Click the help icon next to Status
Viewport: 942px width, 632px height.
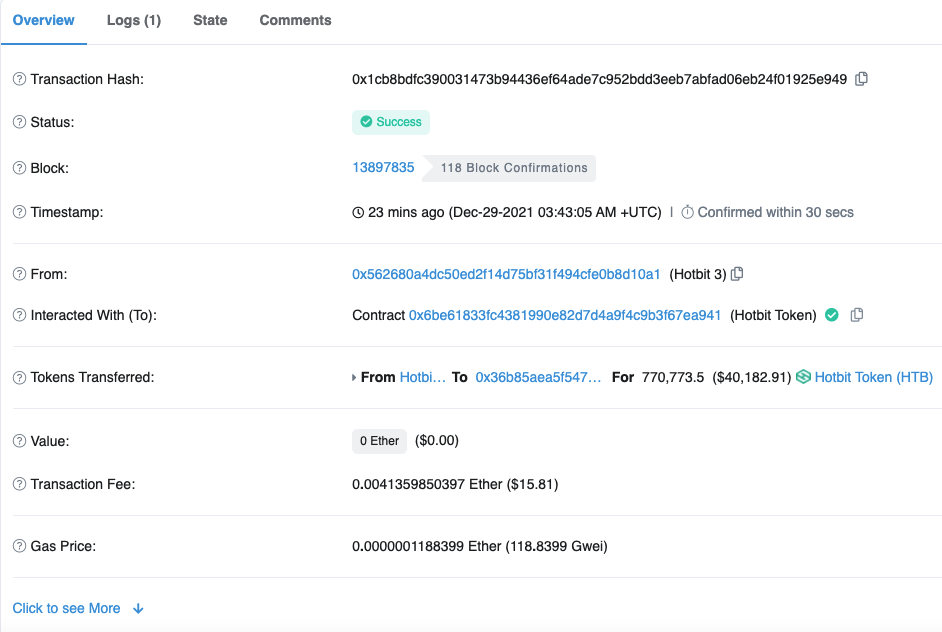19,122
